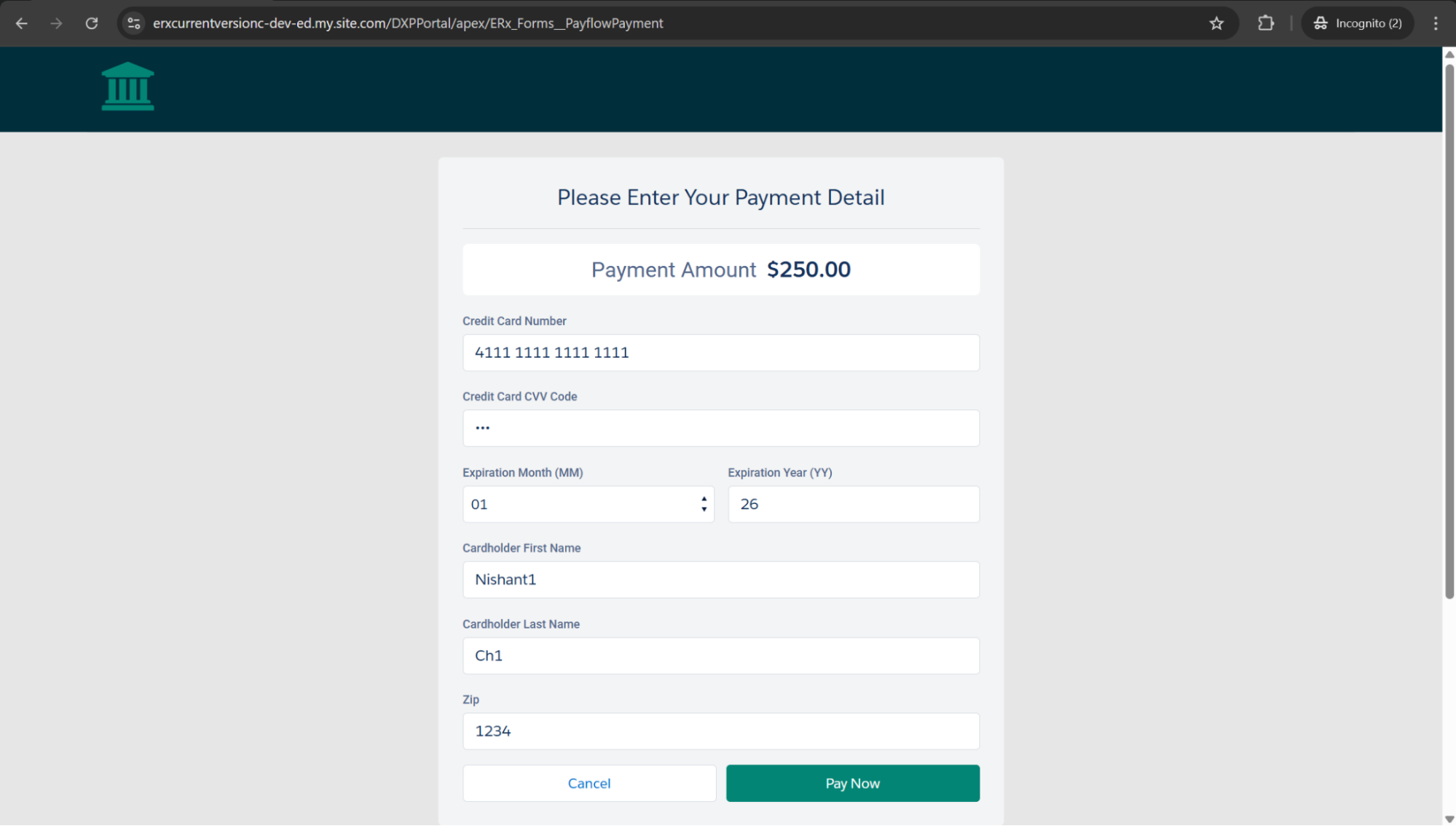Click the scrollbar down arrow
The height and width of the screenshot is (826, 1456).
[x=1449, y=819]
